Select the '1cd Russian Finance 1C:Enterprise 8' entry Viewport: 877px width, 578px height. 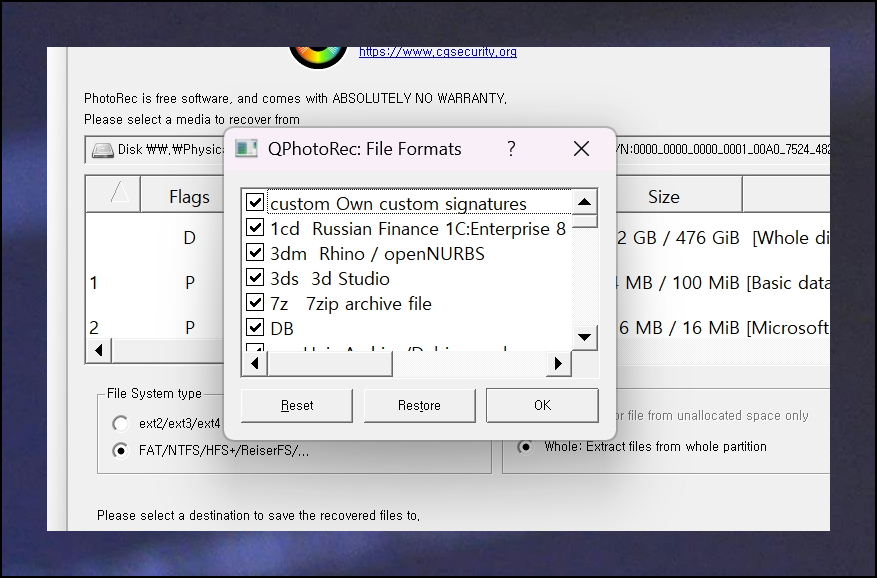coord(418,229)
